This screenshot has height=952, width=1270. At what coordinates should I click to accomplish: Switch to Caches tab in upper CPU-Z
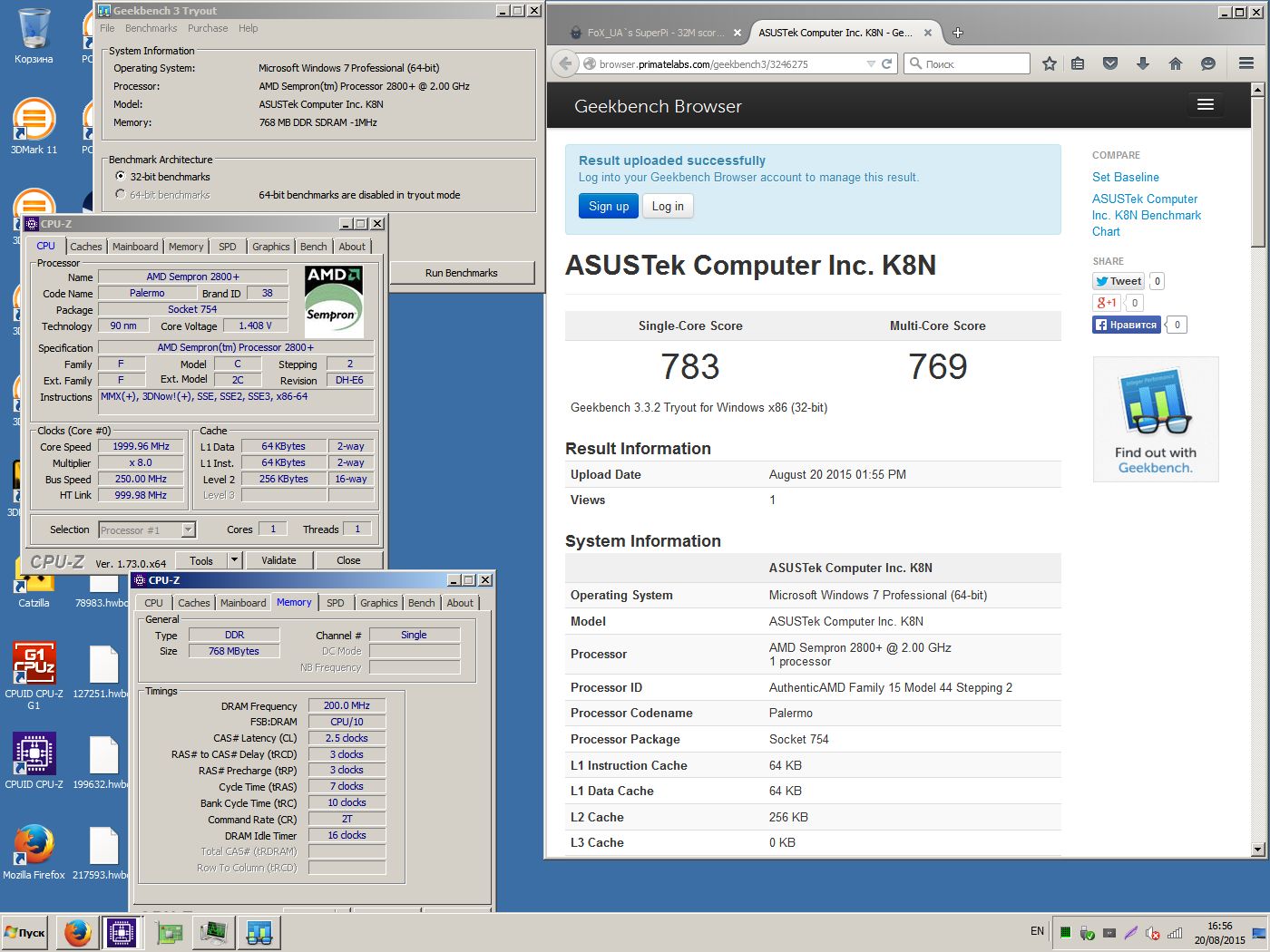[86, 247]
